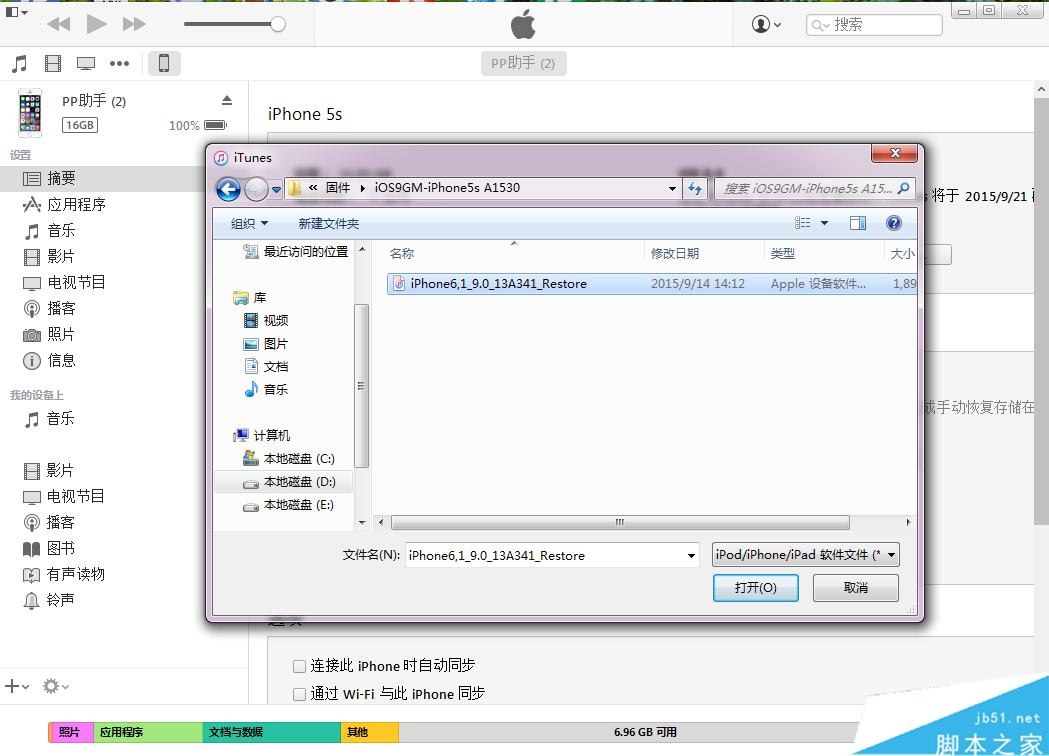Screen dimensions: 1049x756
Task: Select 计算机 in navigation tree
Action: tap(262, 436)
